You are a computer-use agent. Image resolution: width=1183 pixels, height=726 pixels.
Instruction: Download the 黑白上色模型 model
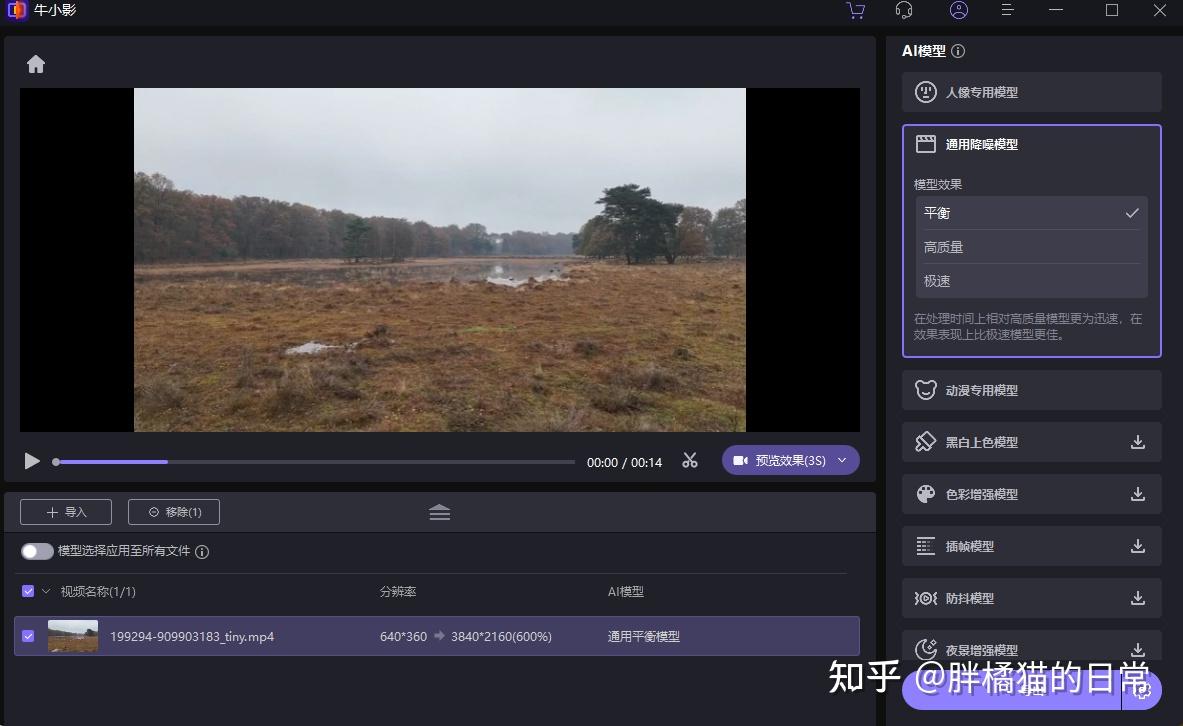tap(1137, 442)
